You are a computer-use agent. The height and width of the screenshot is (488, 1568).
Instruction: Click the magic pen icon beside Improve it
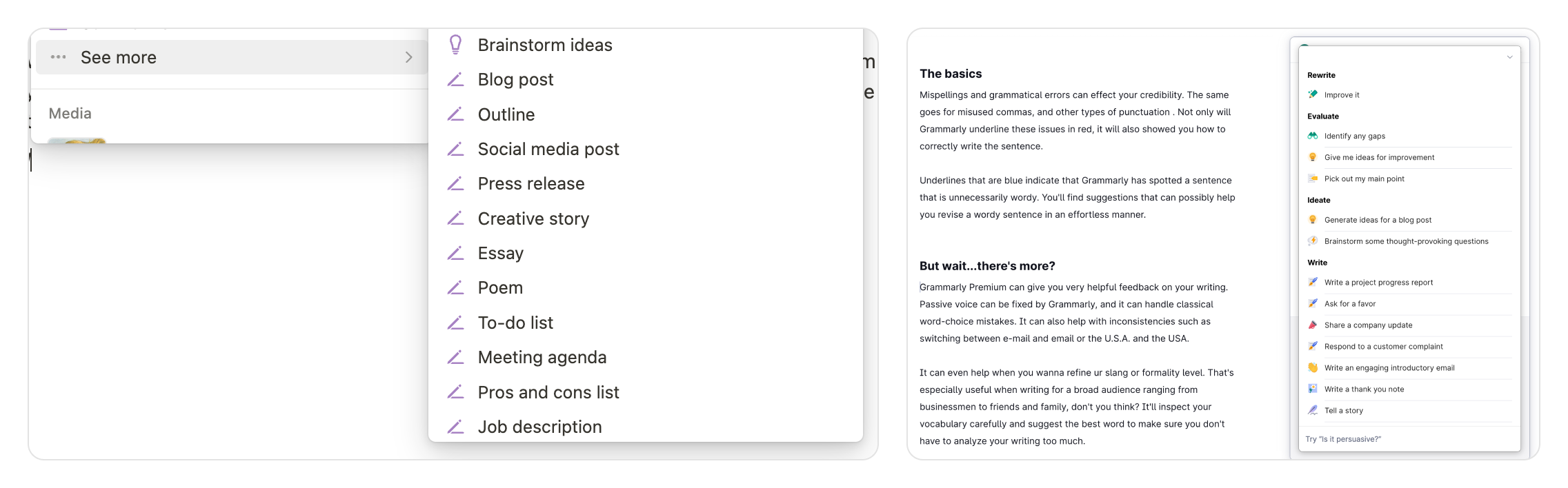(1313, 94)
